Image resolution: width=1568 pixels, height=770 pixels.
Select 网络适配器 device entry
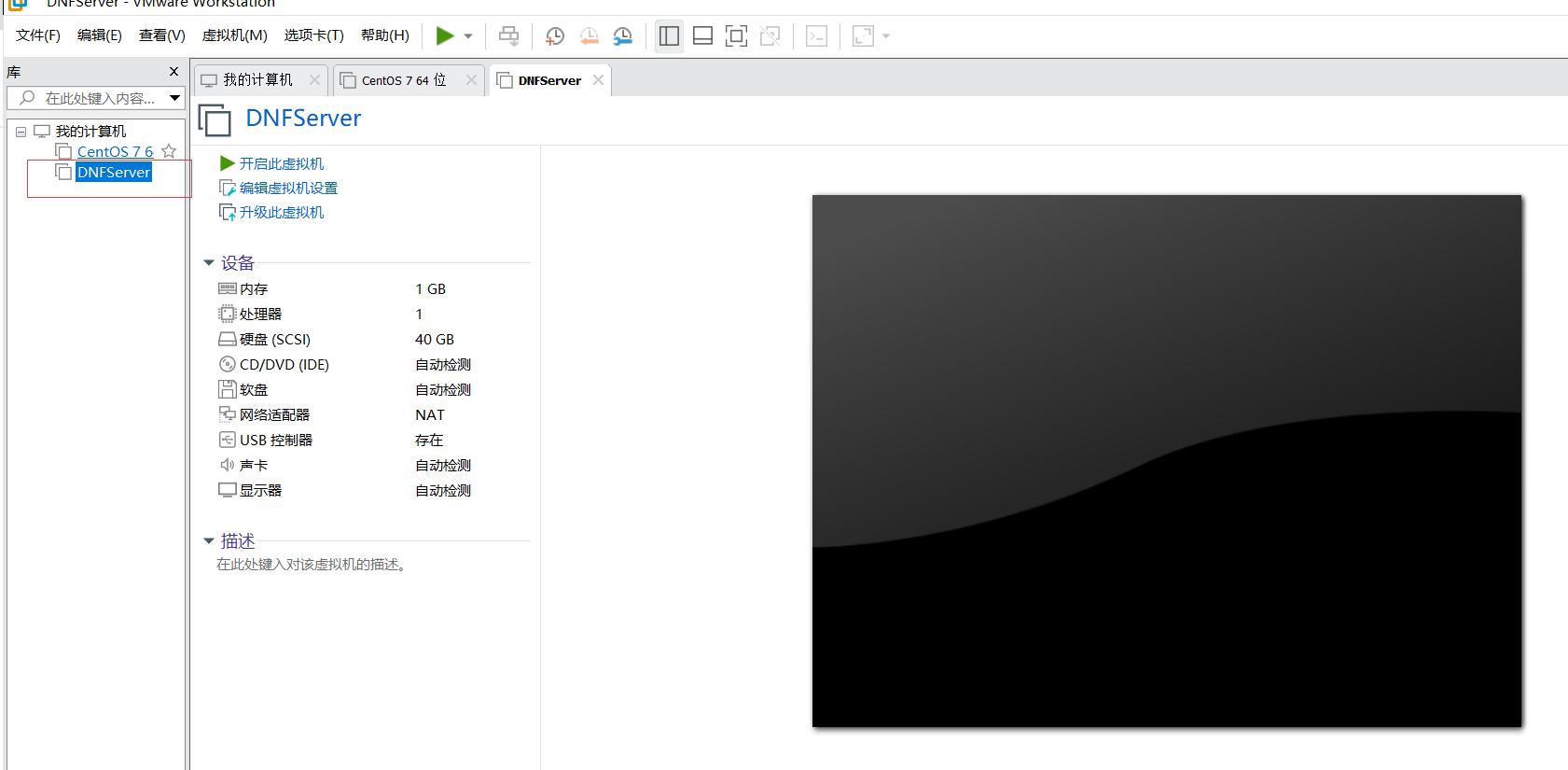(x=274, y=414)
